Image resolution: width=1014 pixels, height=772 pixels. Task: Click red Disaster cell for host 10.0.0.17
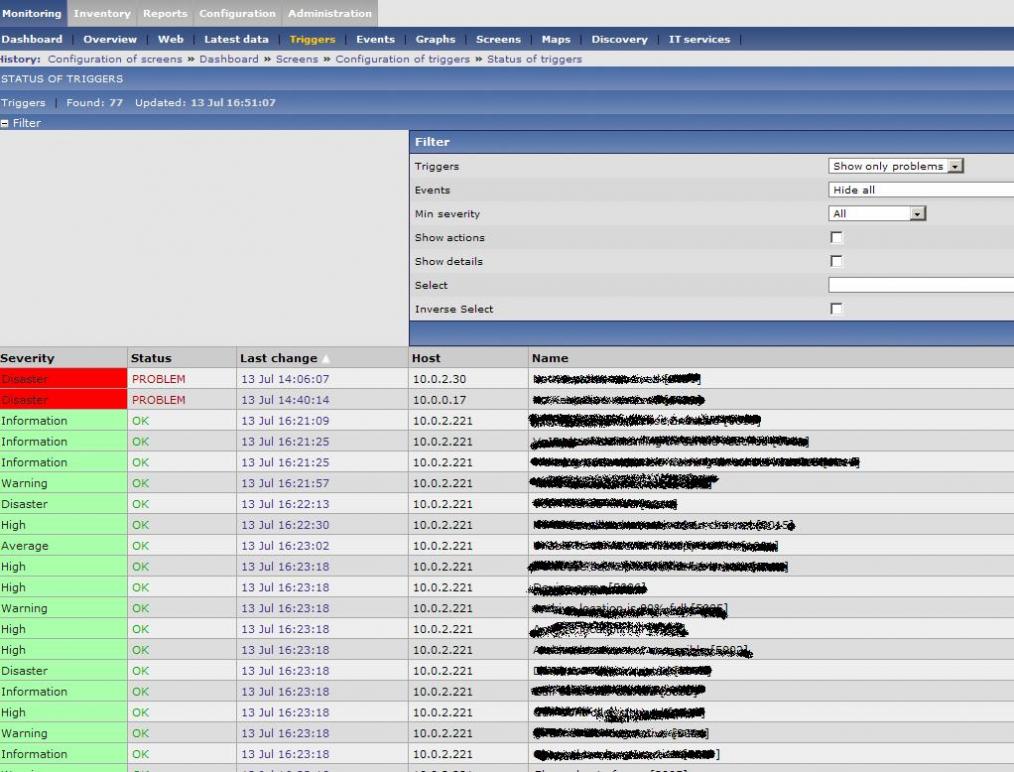tap(63, 400)
